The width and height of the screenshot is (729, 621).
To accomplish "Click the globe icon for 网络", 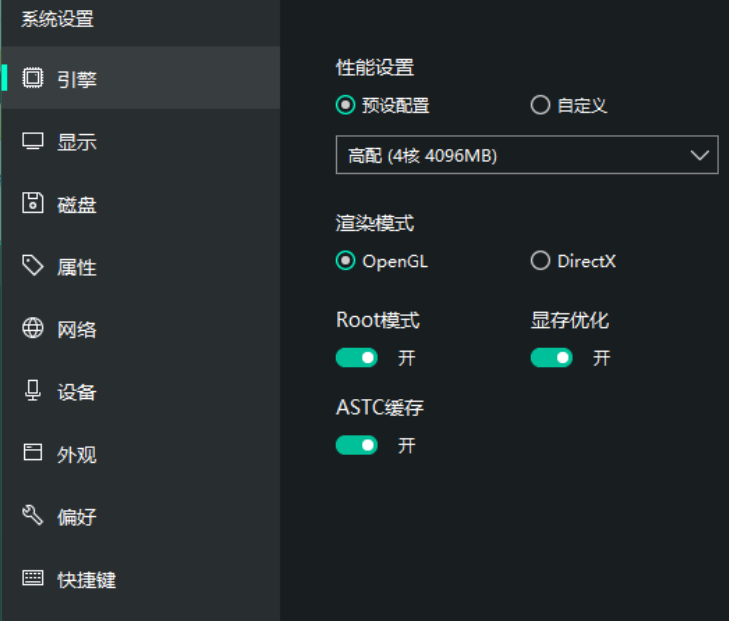I will click(x=33, y=328).
